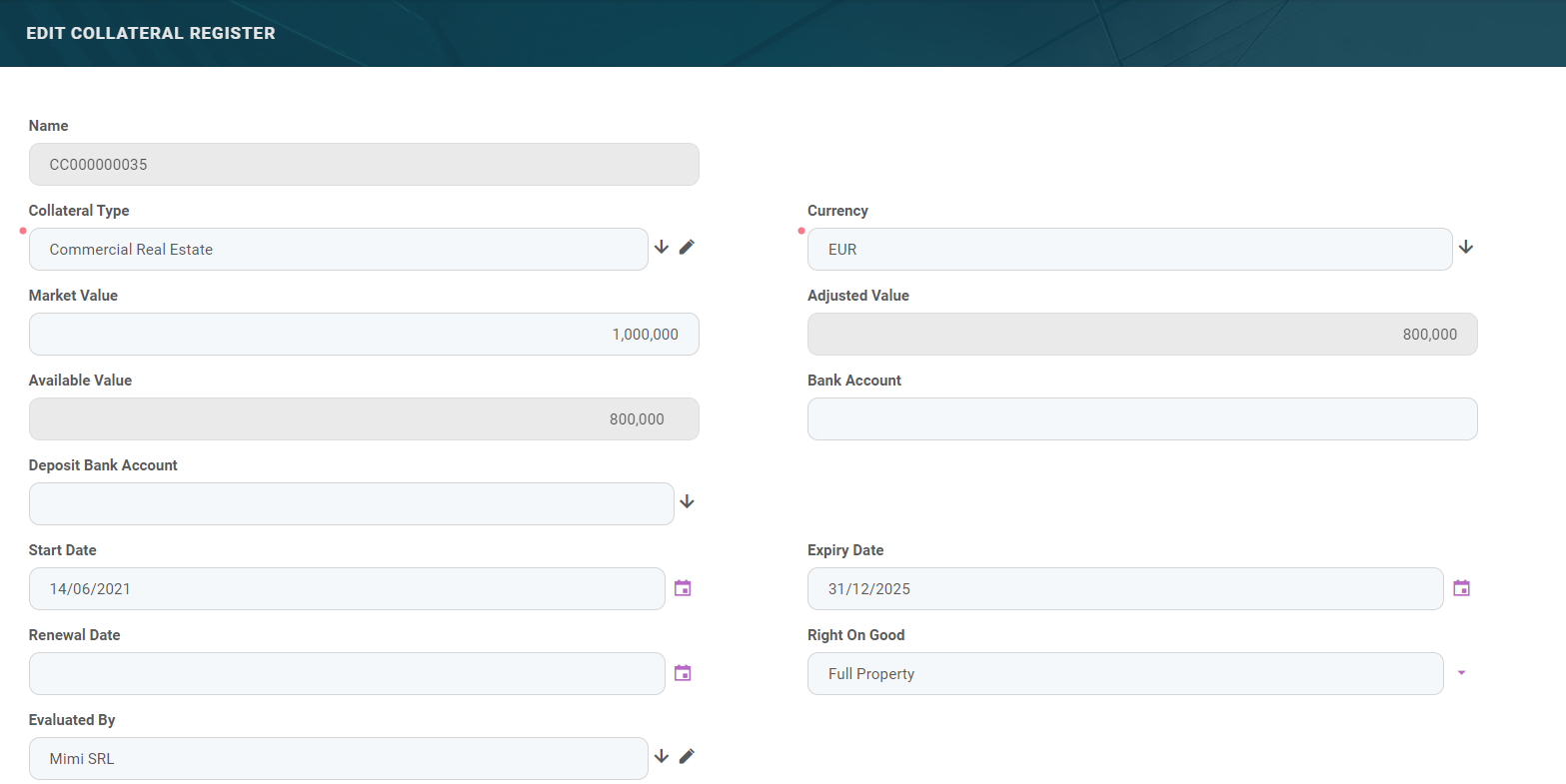
Task: Open the Renewal Date calendar picker
Action: point(683,673)
